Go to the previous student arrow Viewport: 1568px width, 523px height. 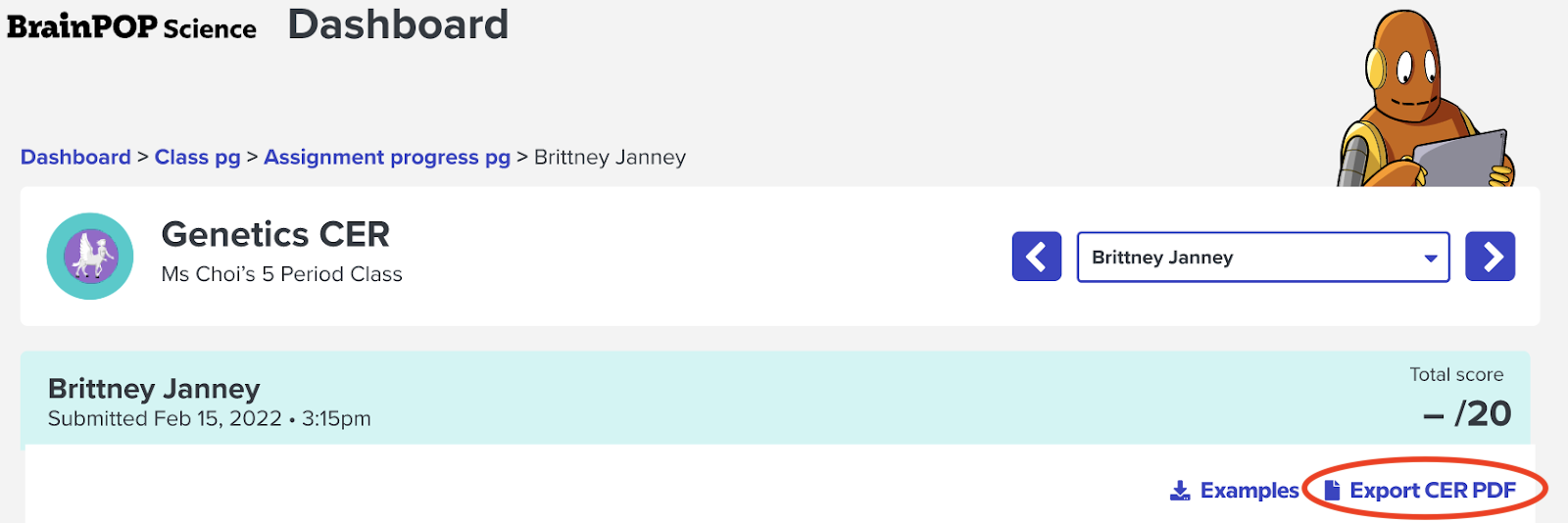1036,257
